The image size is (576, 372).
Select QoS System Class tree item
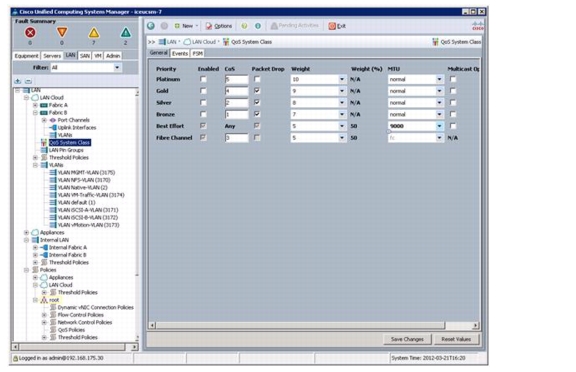[69, 142]
